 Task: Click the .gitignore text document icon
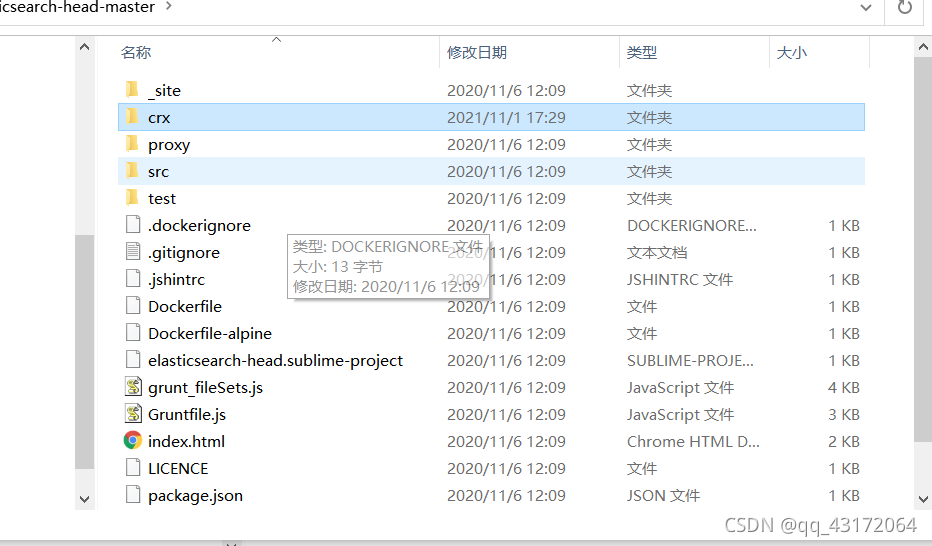click(x=133, y=252)
